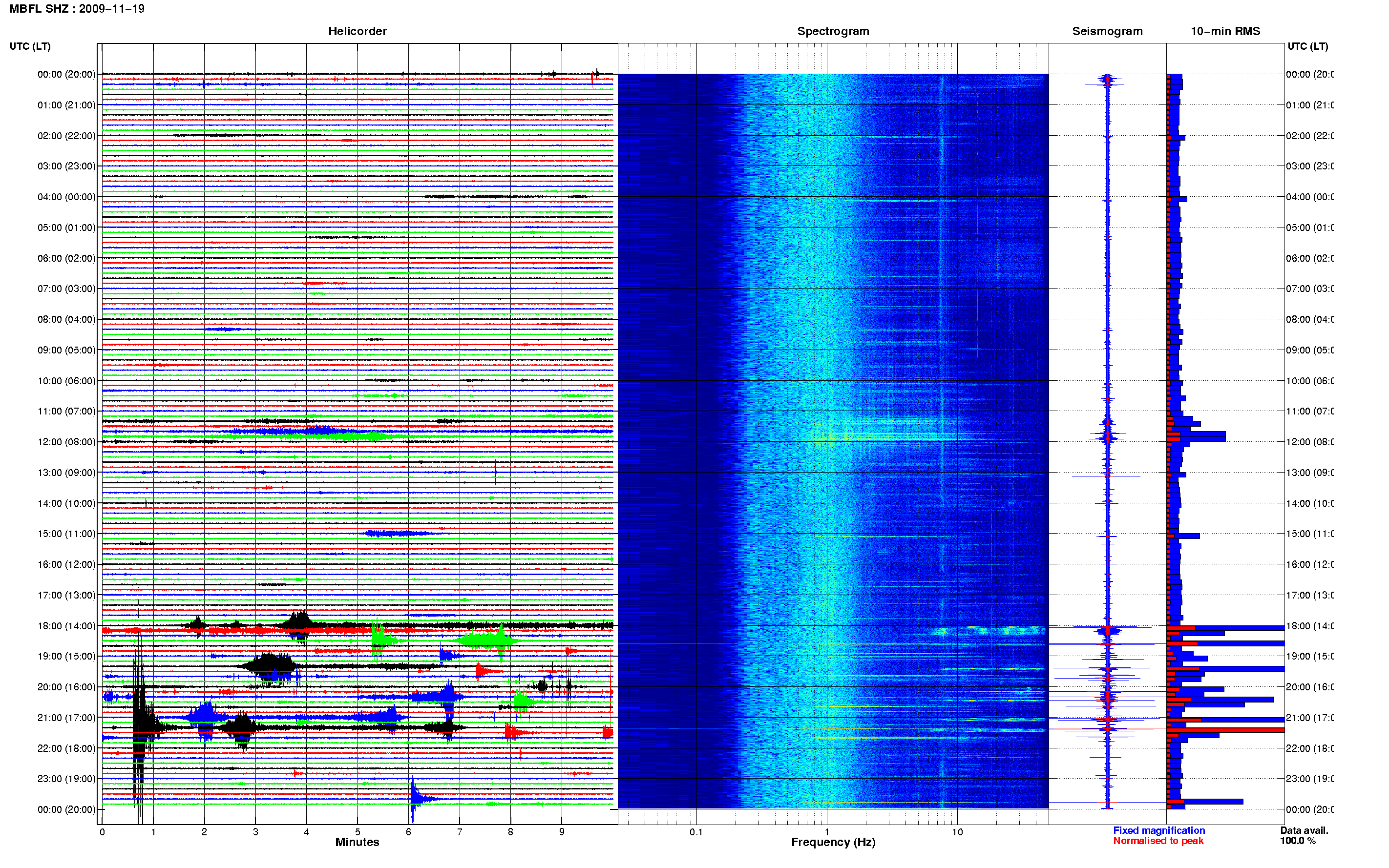Click the 1 Hz frequency tick label

(x=827, y=832)
